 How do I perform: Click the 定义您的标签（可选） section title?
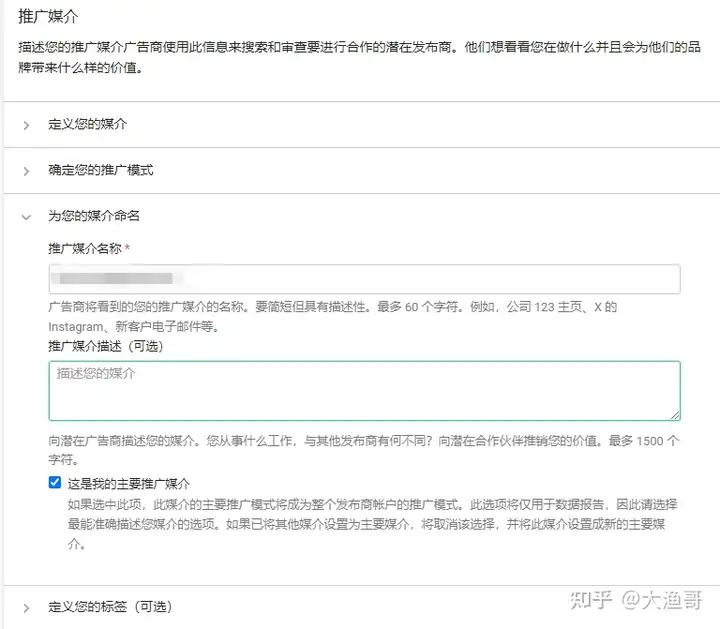coord(110,607)
